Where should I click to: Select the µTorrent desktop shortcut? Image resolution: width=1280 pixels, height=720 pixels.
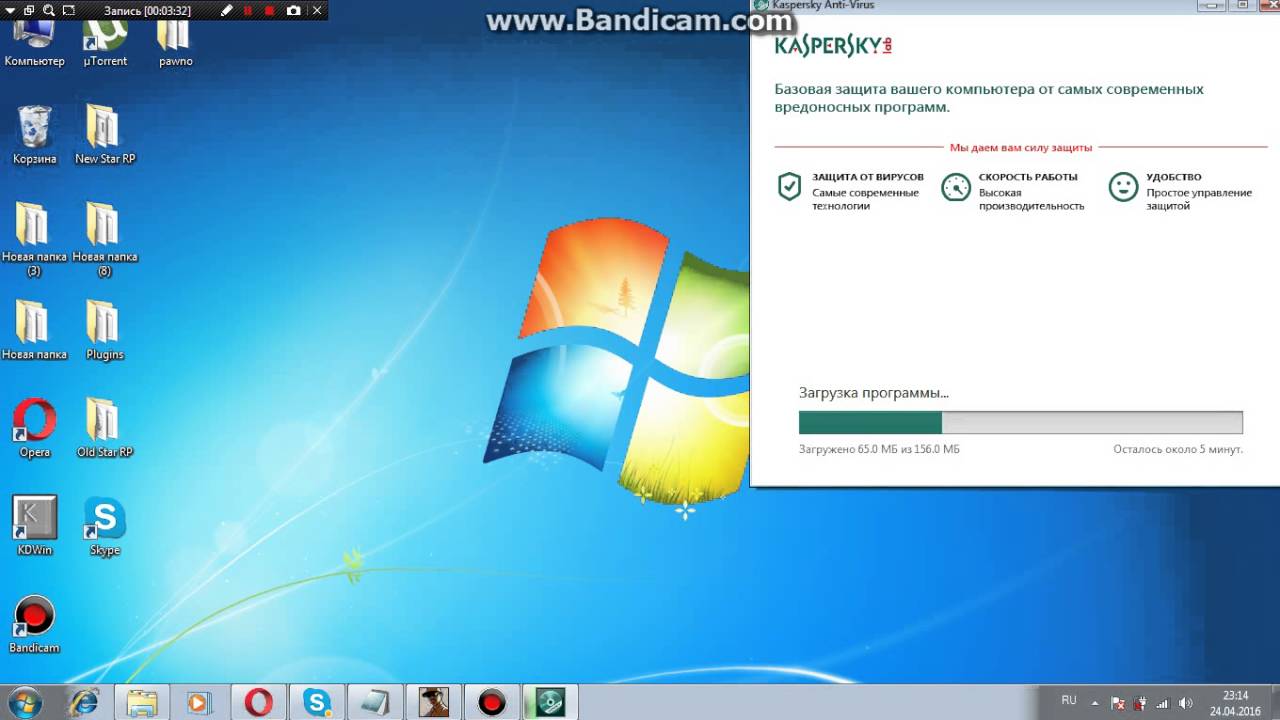(x=105, y=42)
